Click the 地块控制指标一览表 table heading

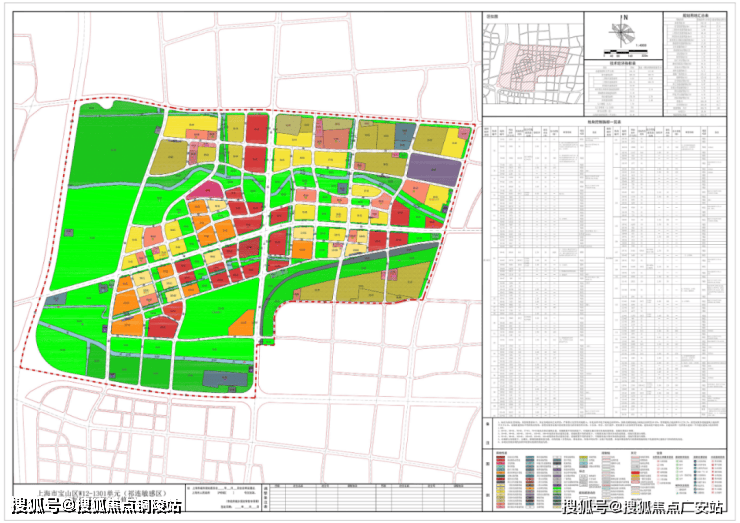(x=605, y=122)
